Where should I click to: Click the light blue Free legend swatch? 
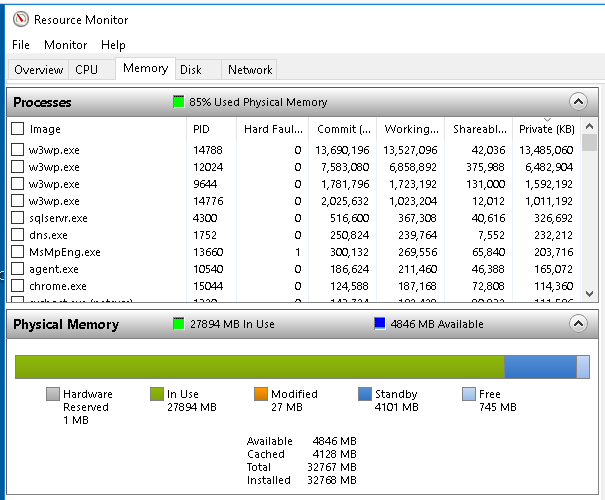[x=468, y=394]
